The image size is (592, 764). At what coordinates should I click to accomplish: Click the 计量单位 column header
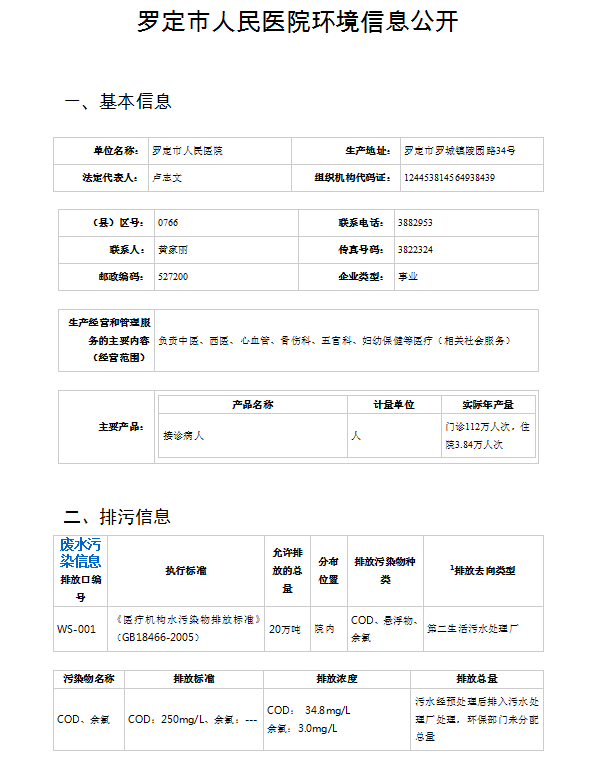394,404
